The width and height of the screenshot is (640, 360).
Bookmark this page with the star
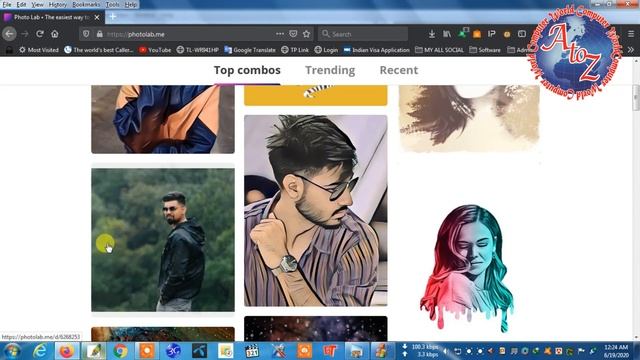click(307, 34)
